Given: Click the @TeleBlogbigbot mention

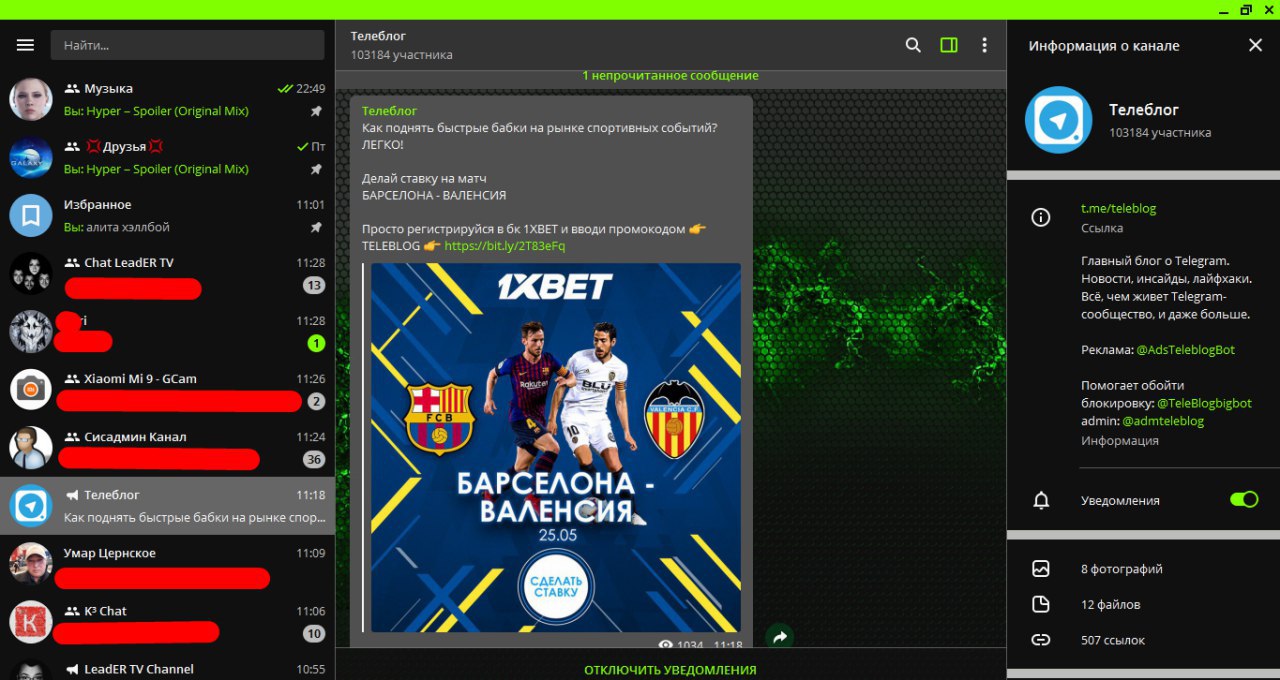Looking at the screenshot, I should tap(1204, 403).
